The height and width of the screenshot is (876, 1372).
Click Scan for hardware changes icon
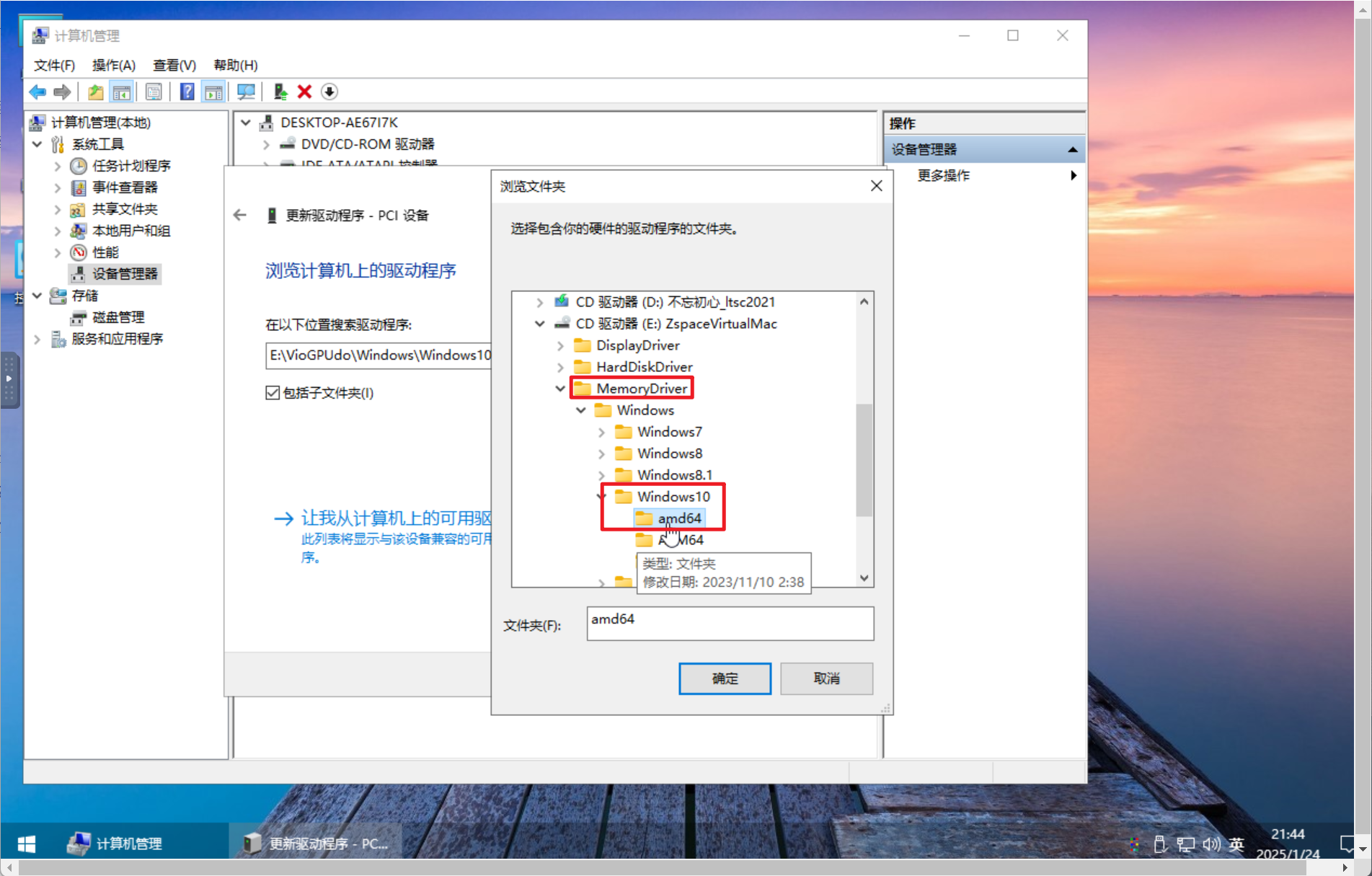click(246, 92)
